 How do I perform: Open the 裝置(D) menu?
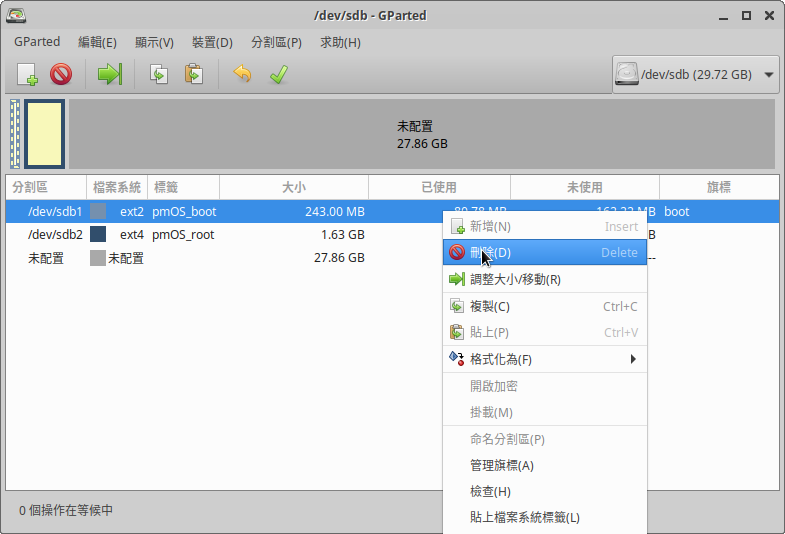(x=212, y=42)
